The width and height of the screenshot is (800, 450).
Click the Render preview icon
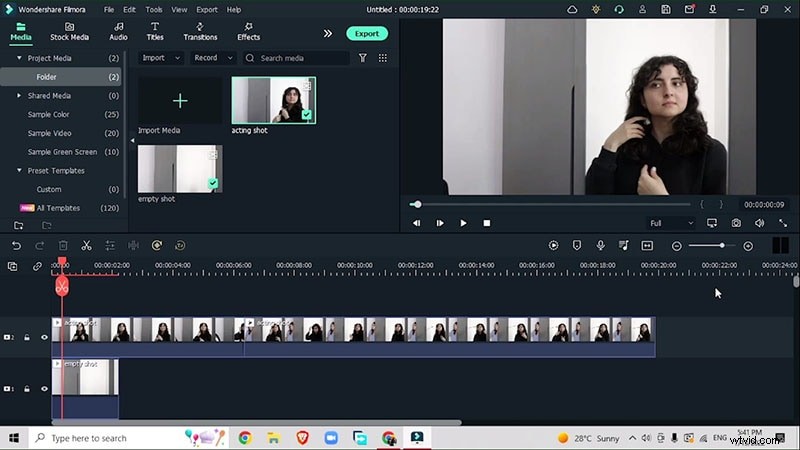click(x=553, y=246)
